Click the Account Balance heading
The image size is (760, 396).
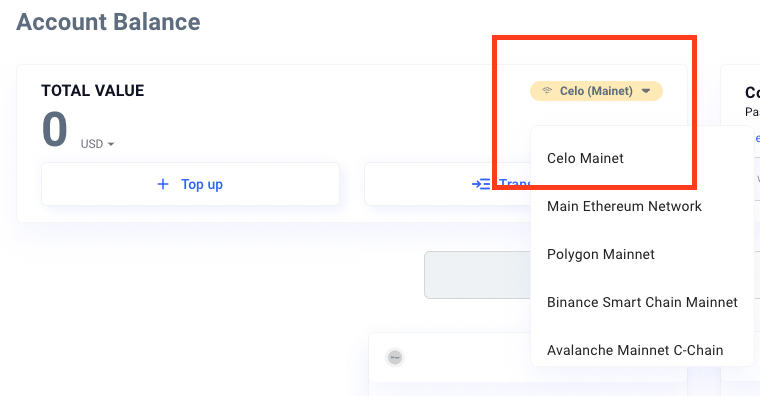(108, 22)
